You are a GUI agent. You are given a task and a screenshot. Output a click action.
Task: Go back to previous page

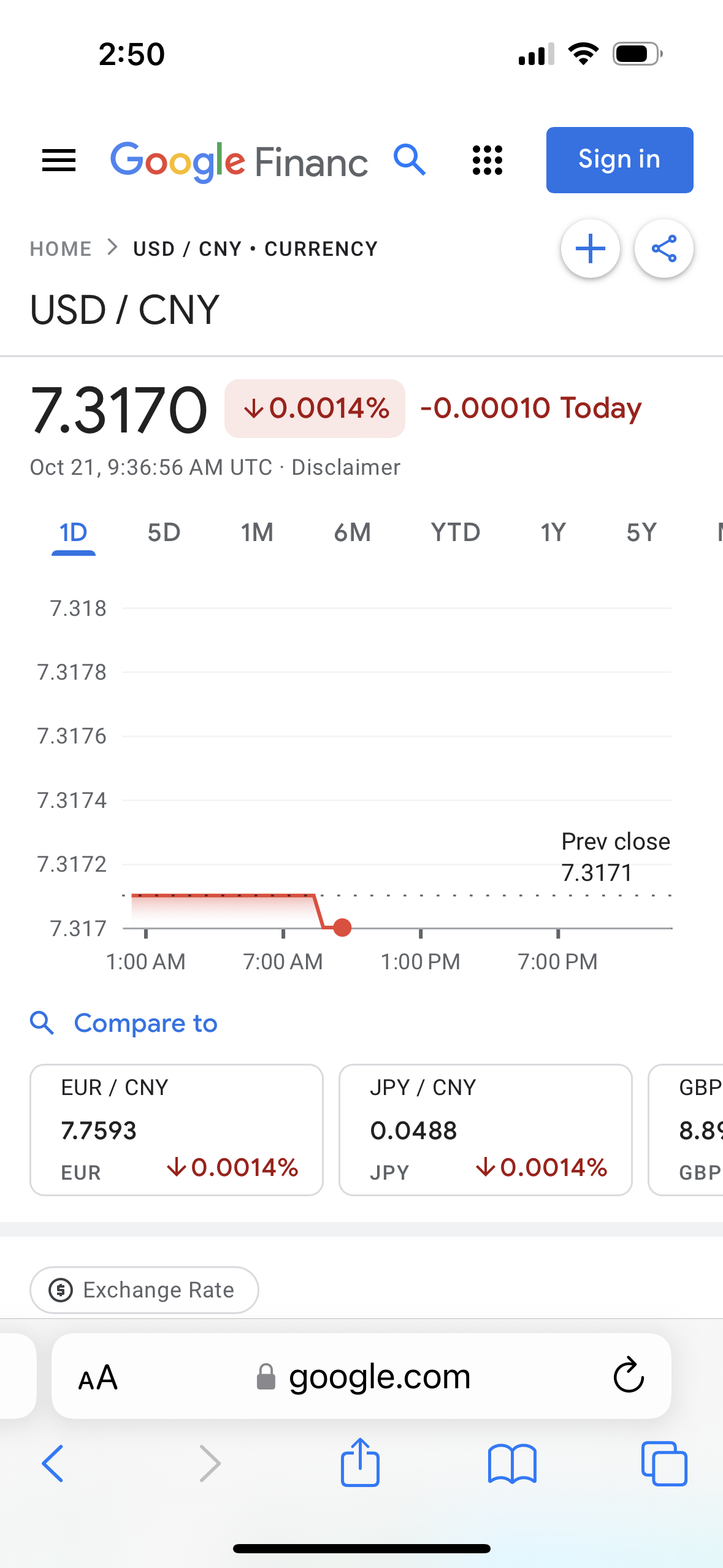[x=53, y=1463]
